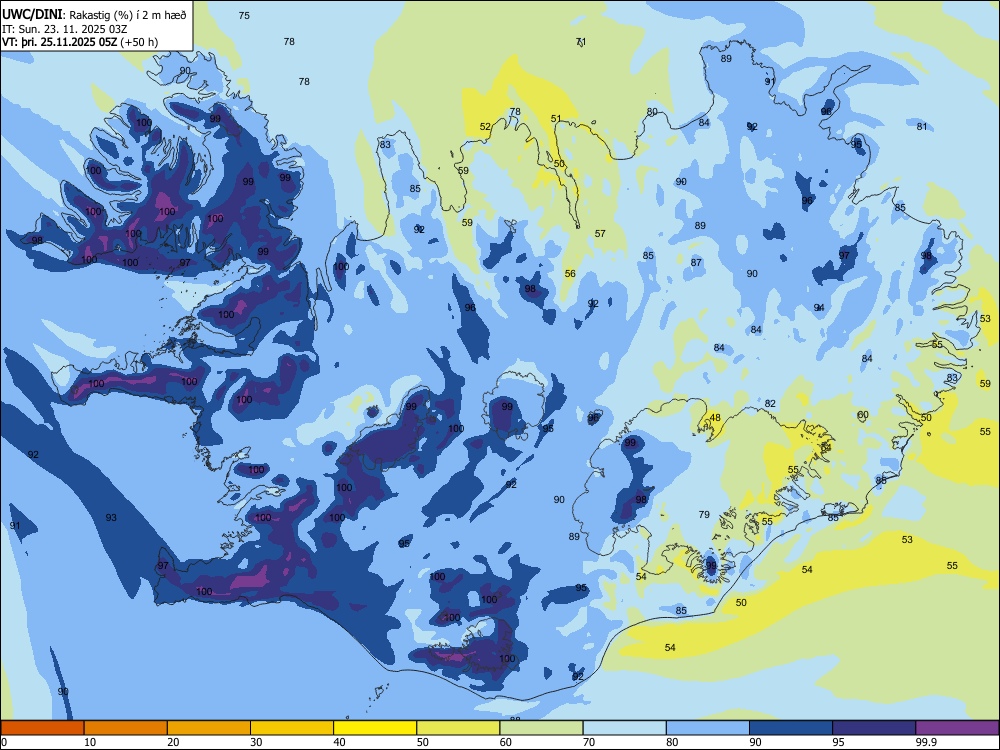
Task: Click the orange 10–20 legend swatch
Action: pos(126,728)
